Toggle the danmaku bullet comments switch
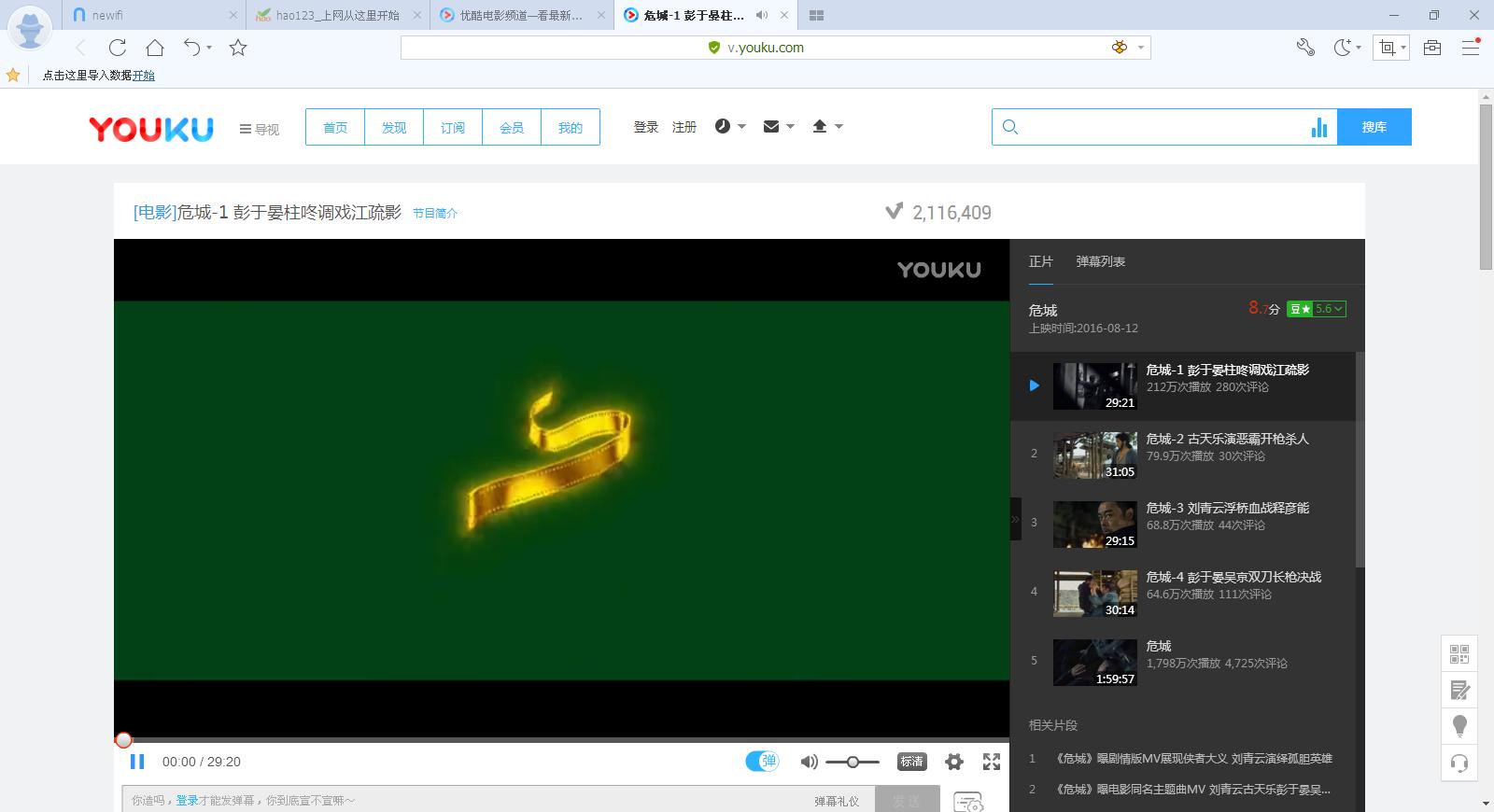This screenshot has height=812, width=1494. click(x=762, y=762)
